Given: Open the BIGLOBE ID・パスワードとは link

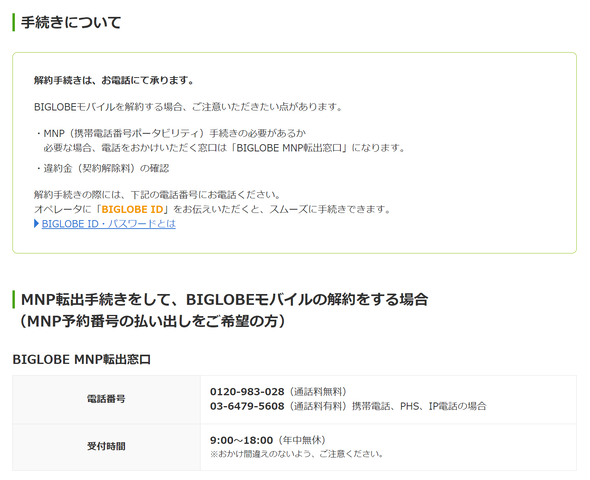Looking at the screenshot, I should (x=108, y=224).
